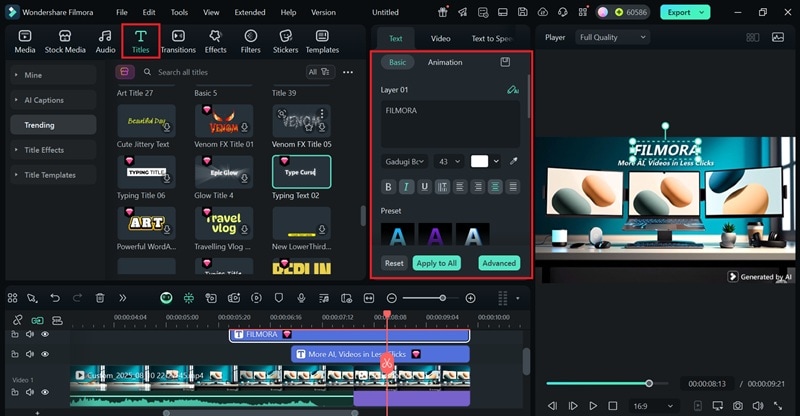Switch to the Animation tab
The height and width of the screenshot is (416, 800).
coord(445,62)
